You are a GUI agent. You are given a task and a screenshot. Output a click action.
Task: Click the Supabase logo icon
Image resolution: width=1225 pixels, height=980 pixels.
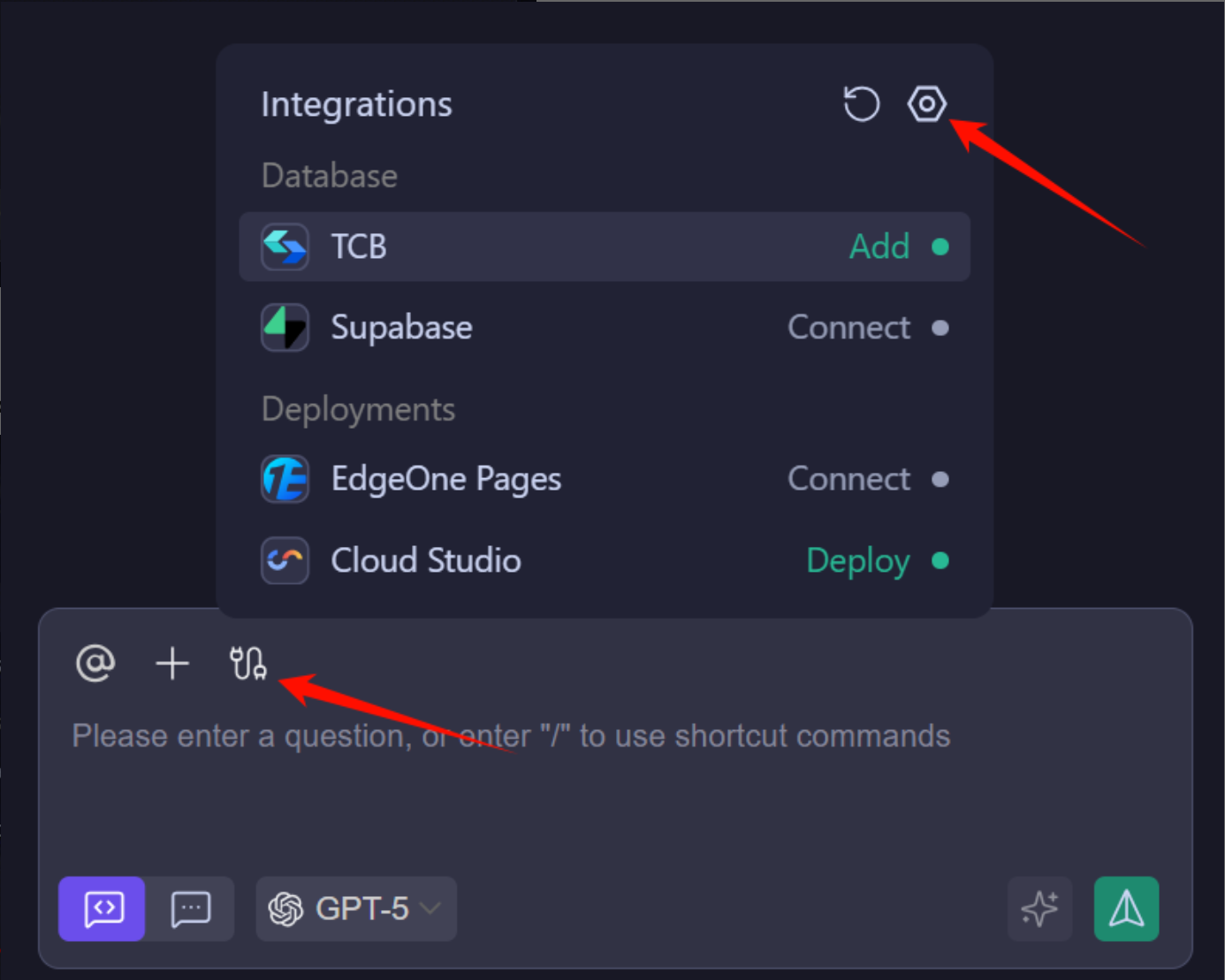[285, 328]
